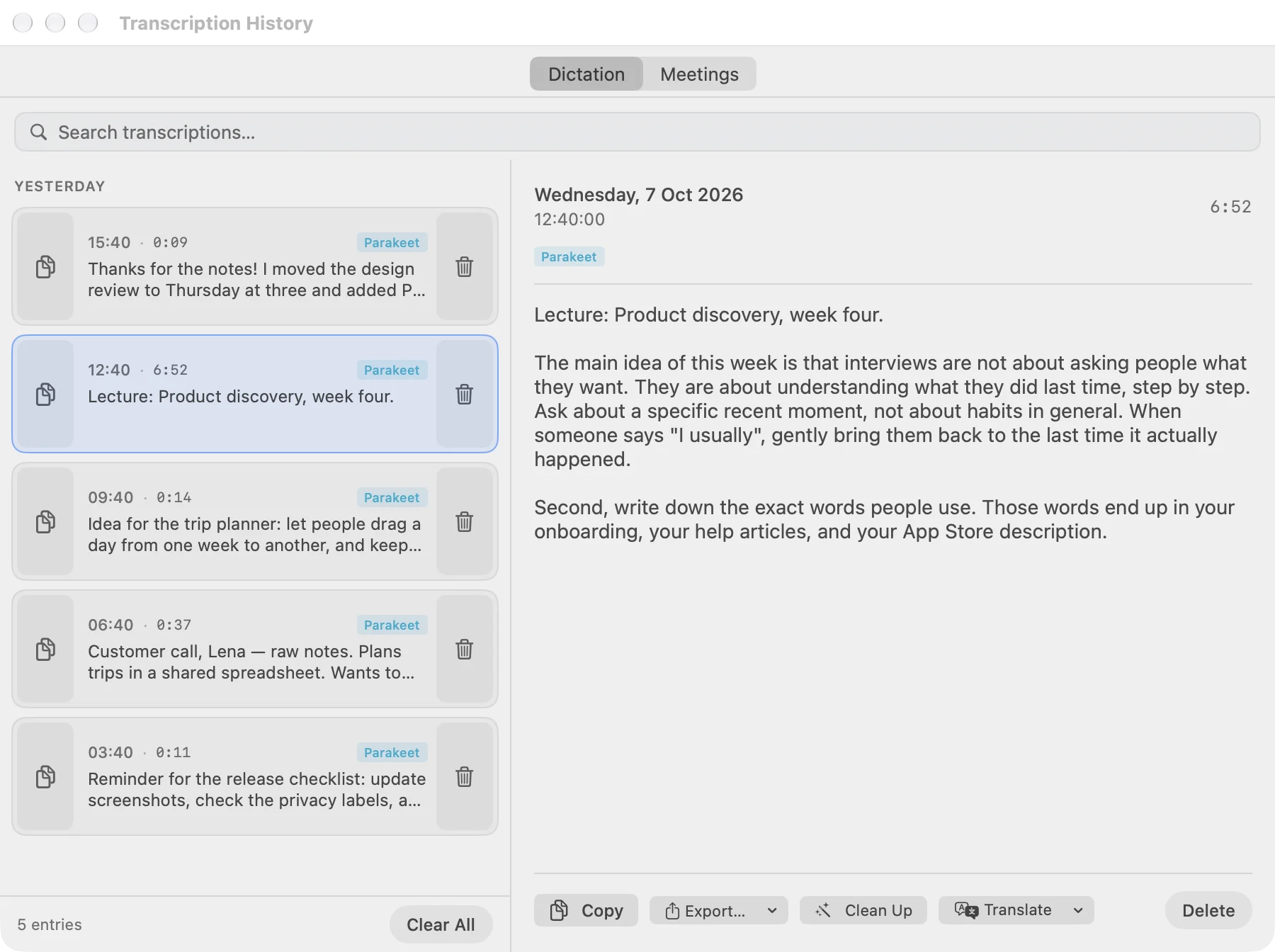Screen dimensions: 1275x952
Task: Copy the 09:40 trip planner idea
Action: point(45,521)
